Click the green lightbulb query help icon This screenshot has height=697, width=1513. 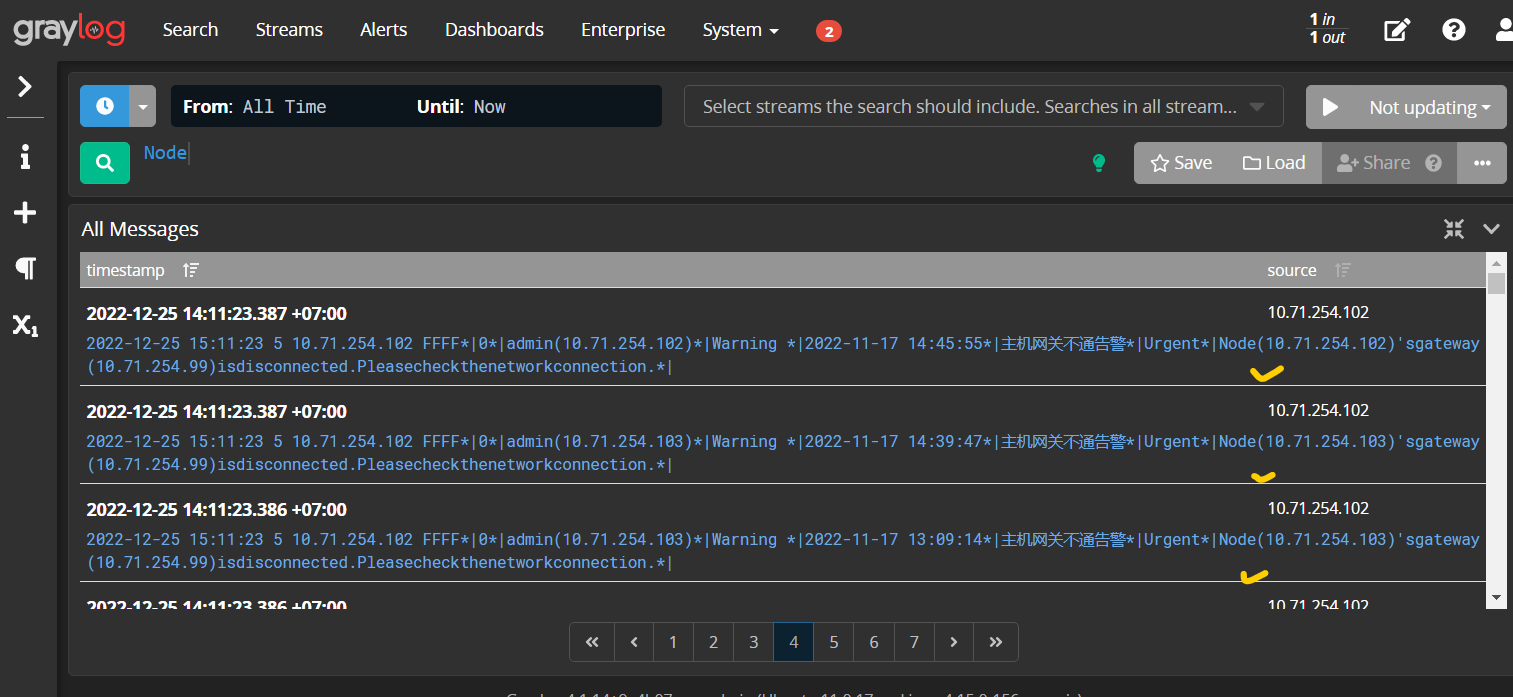[x=1099, y=163]
